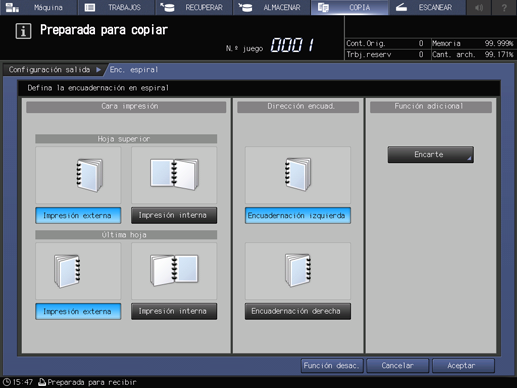Choose Encuadernación izquierda
This screenshot has height=388, width=517.
[x=298, y=215]
